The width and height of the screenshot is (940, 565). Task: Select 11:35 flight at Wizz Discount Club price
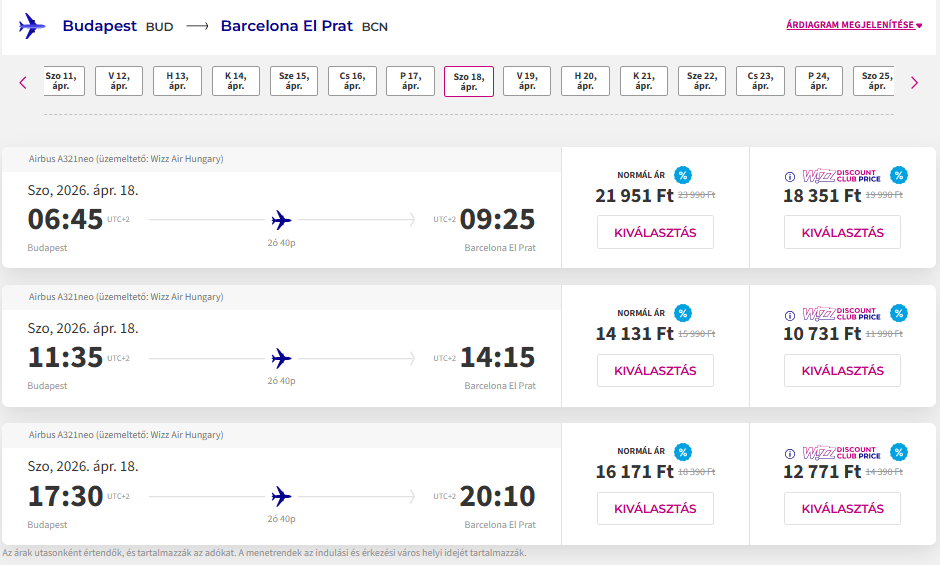(x=842, y=371)
